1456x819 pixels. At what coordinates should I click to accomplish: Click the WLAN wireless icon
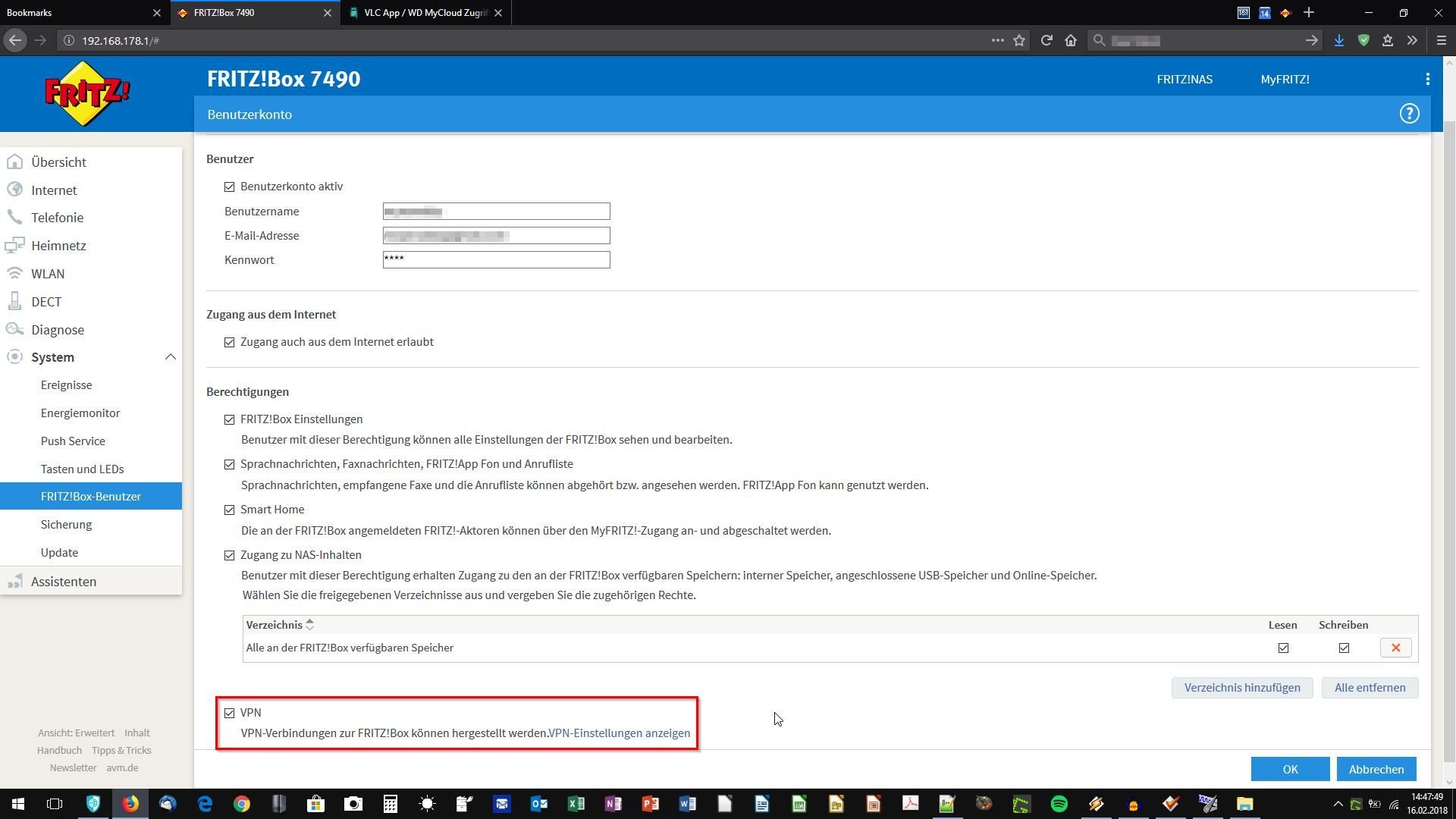[14, 274]
